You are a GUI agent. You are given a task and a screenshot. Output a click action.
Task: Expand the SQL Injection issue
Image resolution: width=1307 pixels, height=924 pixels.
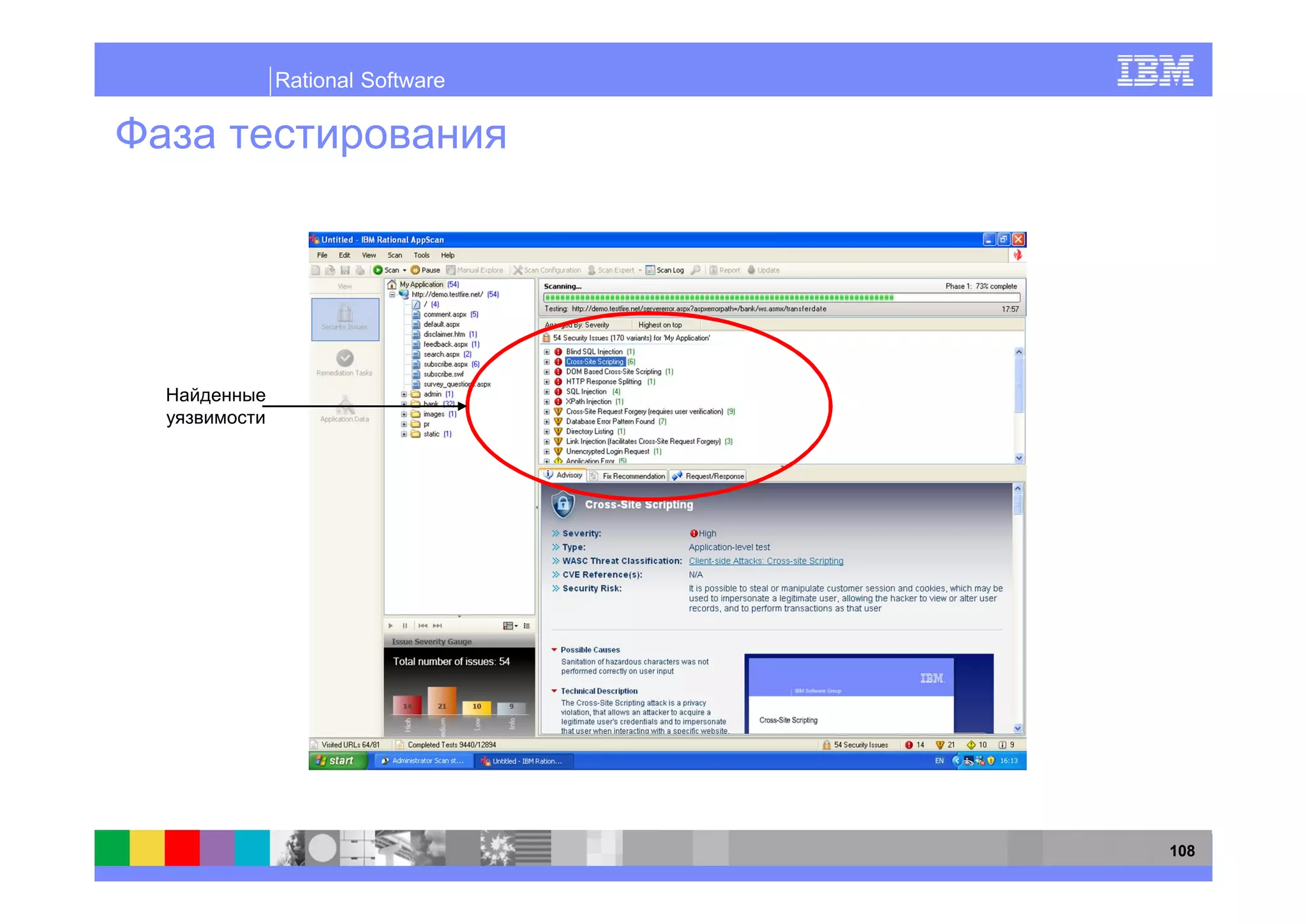[547, 392]
